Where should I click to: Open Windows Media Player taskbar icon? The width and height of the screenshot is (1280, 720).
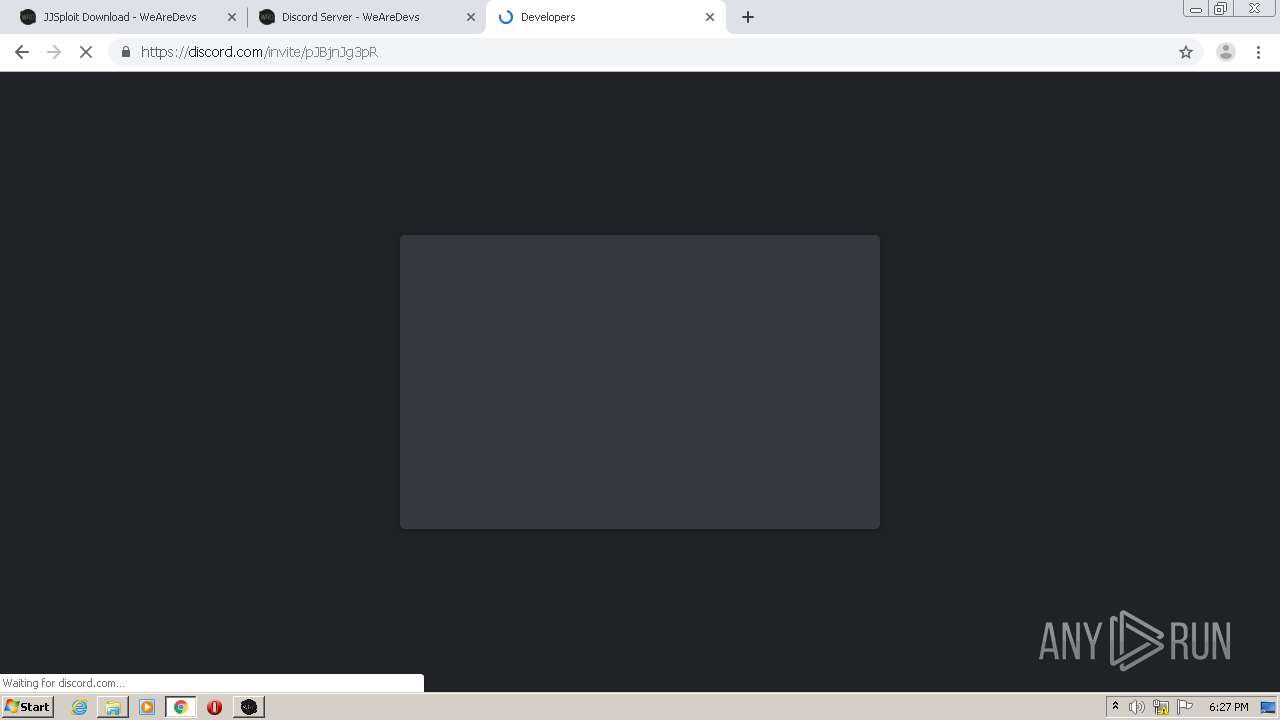click(x=147, y=707)
